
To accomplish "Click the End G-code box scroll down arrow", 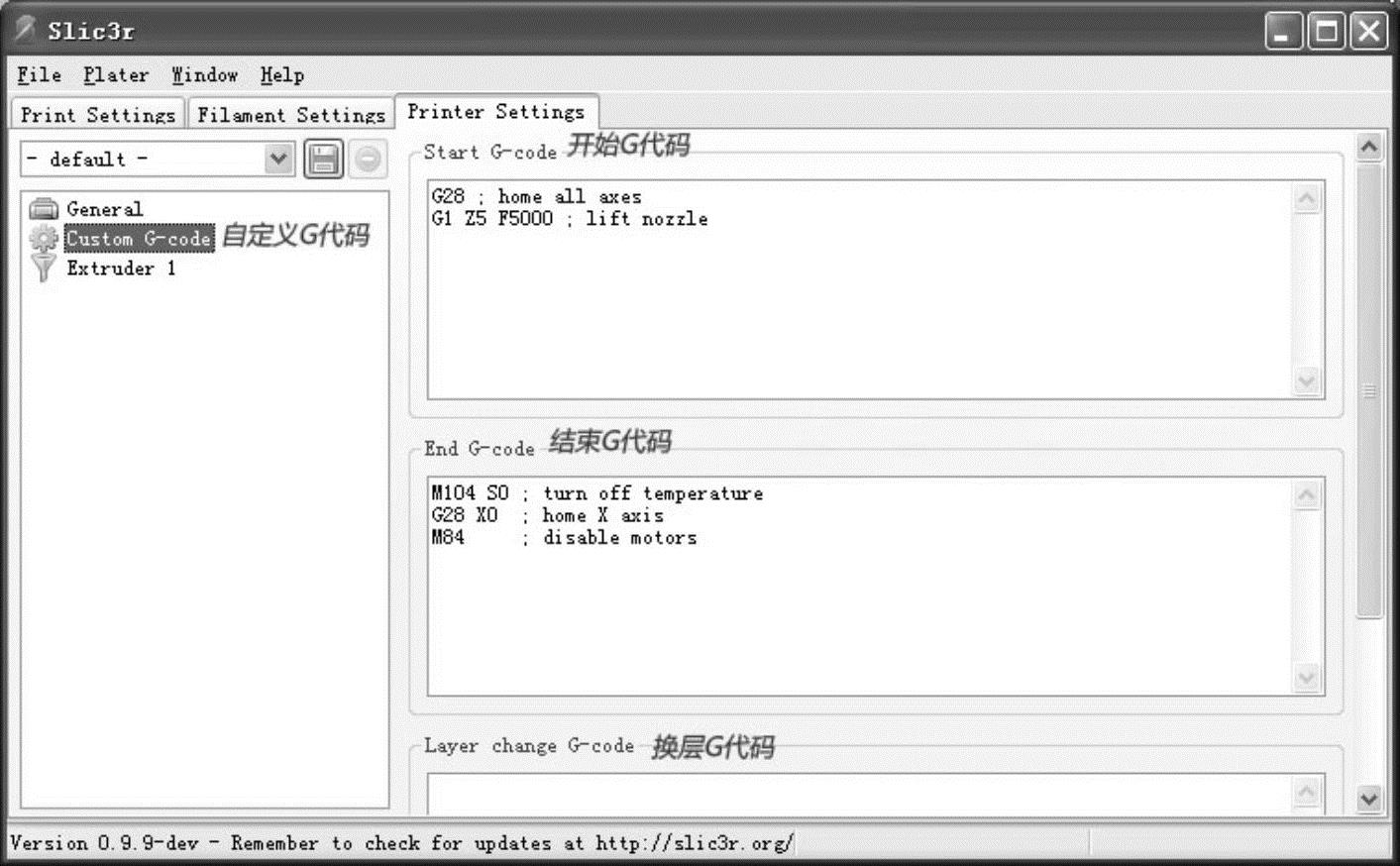I will (x=1307, y=678).
